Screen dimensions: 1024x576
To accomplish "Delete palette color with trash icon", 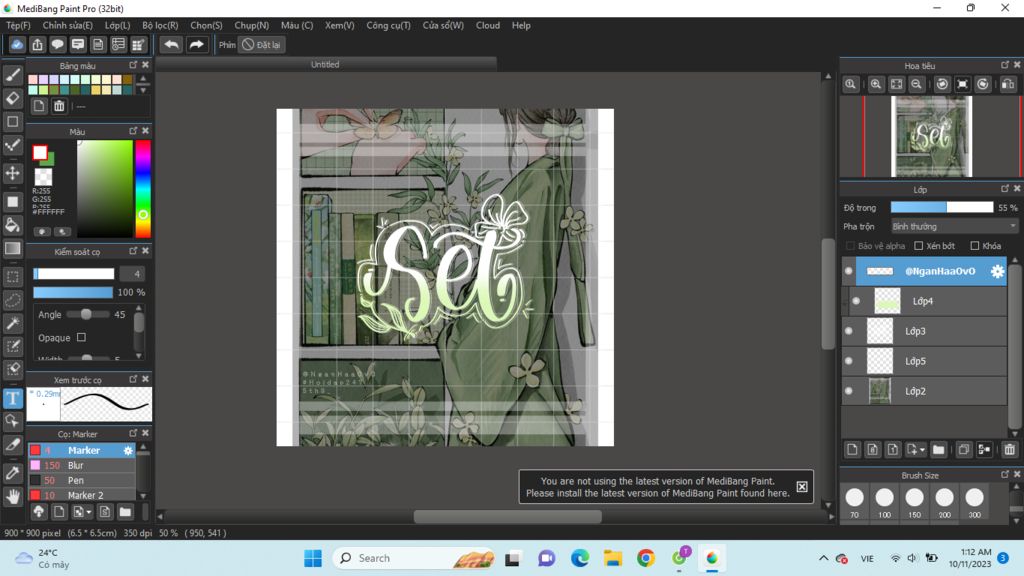I will tap(59, 106).
